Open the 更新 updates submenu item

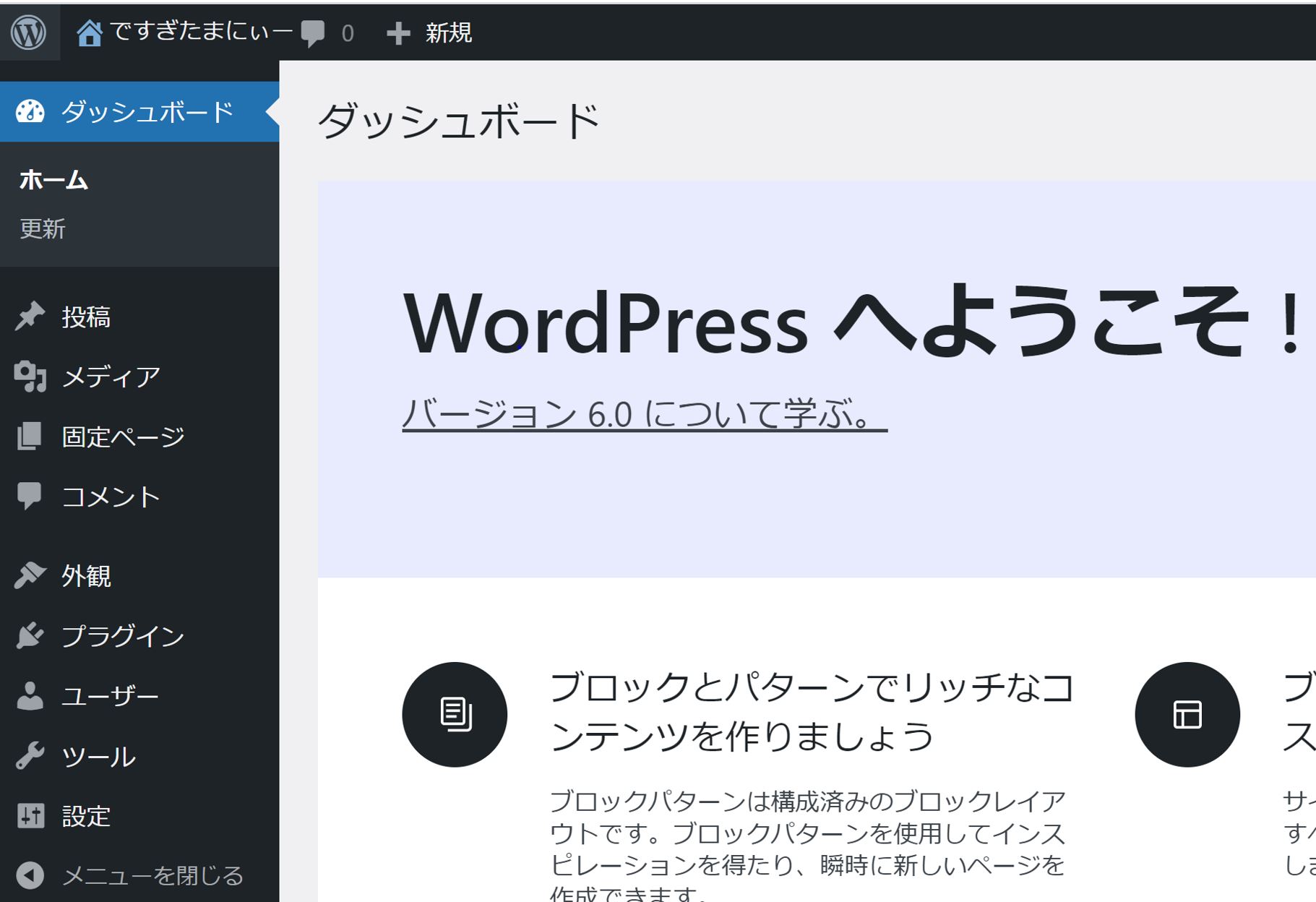point(43,228)
